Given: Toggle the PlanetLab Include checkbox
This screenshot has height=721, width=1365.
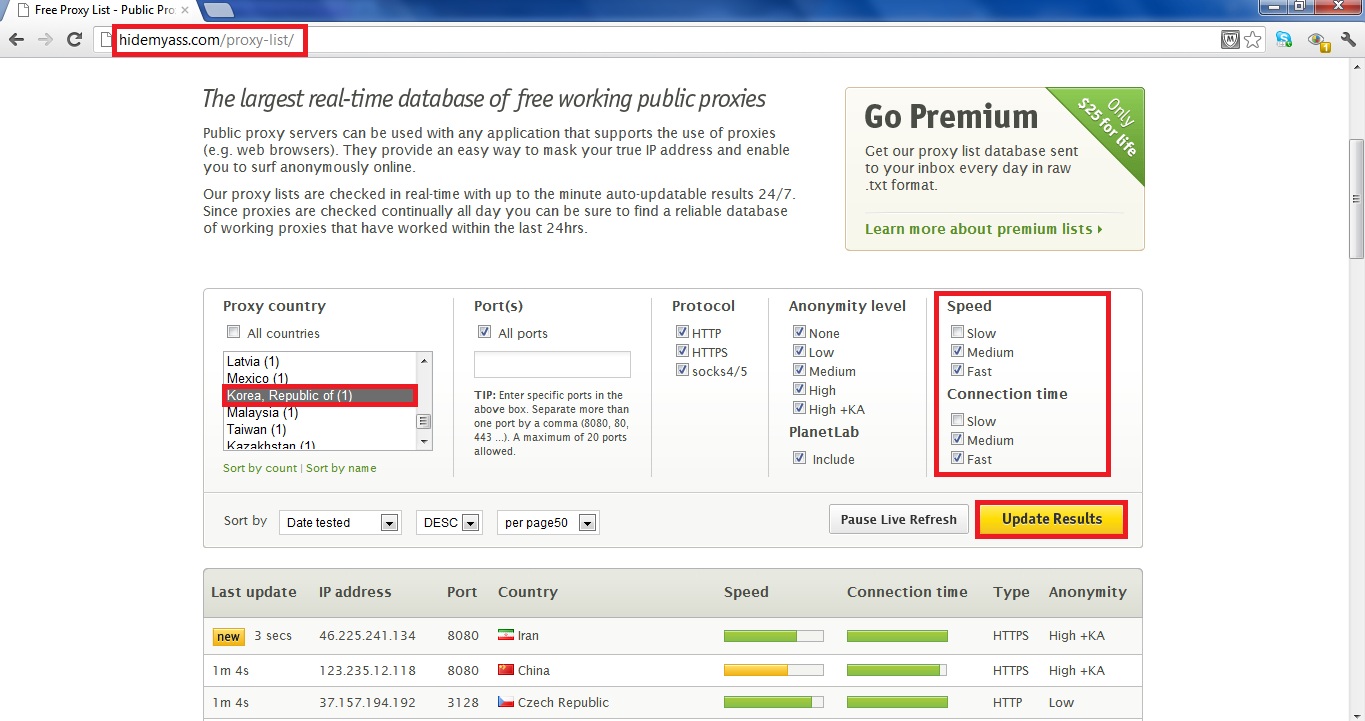Looking at the screenshot, I should (799, 458).
